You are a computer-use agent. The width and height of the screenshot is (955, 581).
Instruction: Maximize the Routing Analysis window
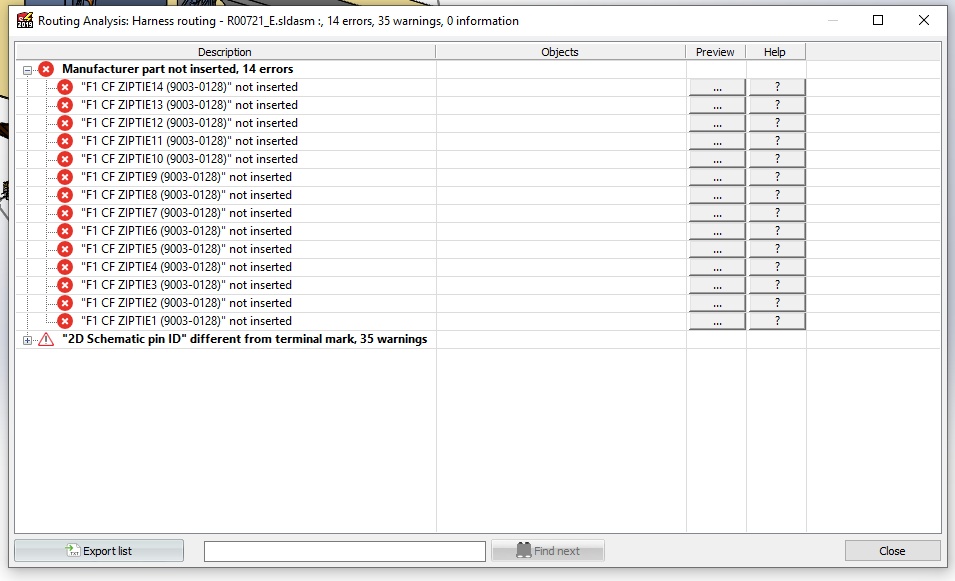878,20
